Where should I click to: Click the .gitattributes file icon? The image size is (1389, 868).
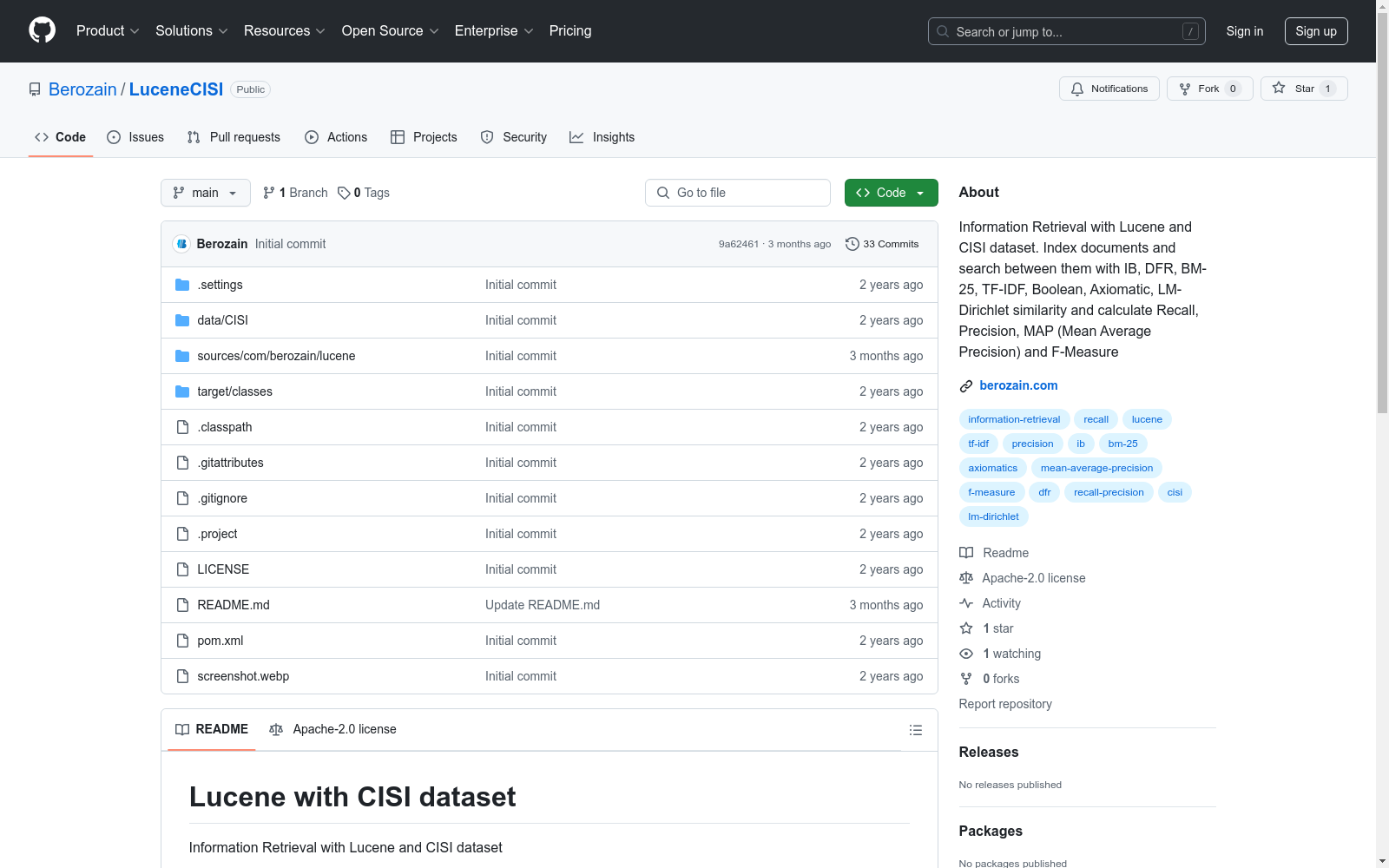click(x=182, y=463)
